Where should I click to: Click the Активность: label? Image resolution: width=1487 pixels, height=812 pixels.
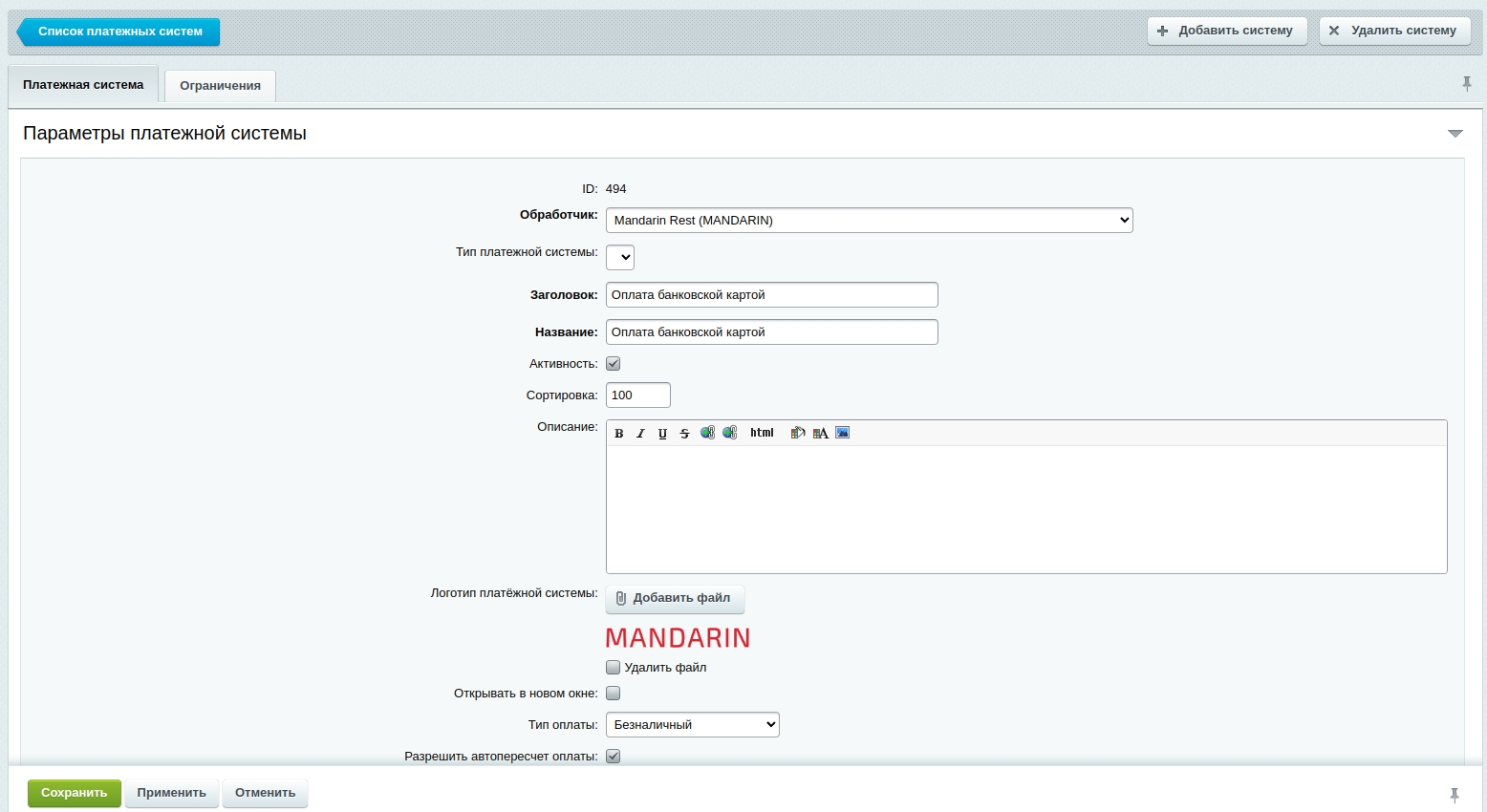[564, 364]
